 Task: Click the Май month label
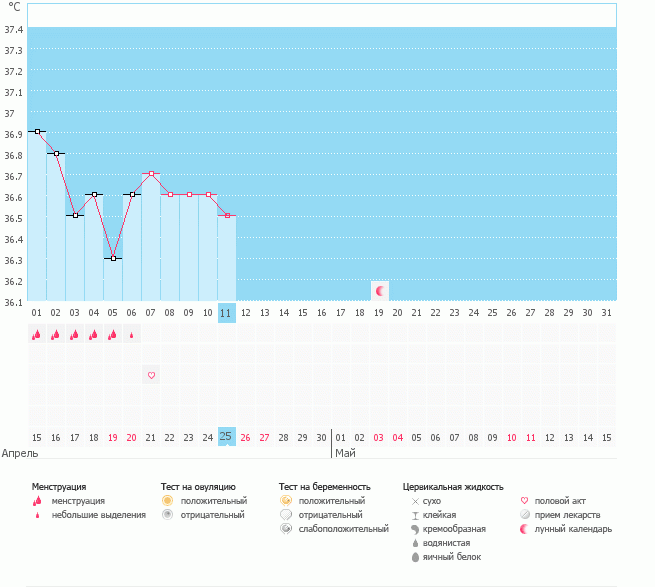pos(345,453)
